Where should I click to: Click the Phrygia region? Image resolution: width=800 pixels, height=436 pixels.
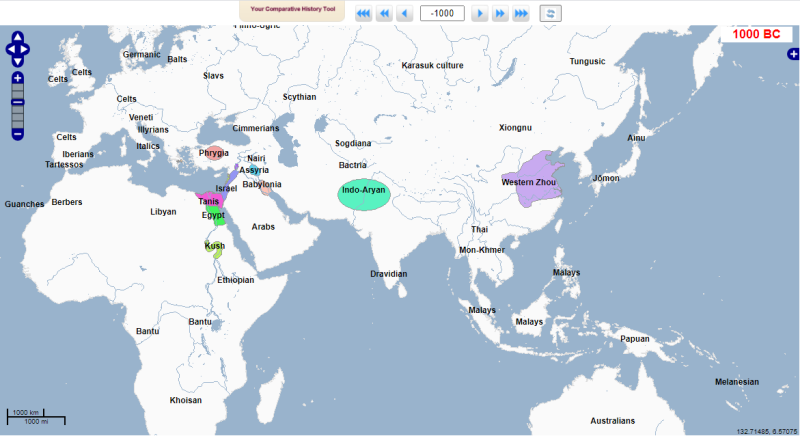(x=214, y=152)
